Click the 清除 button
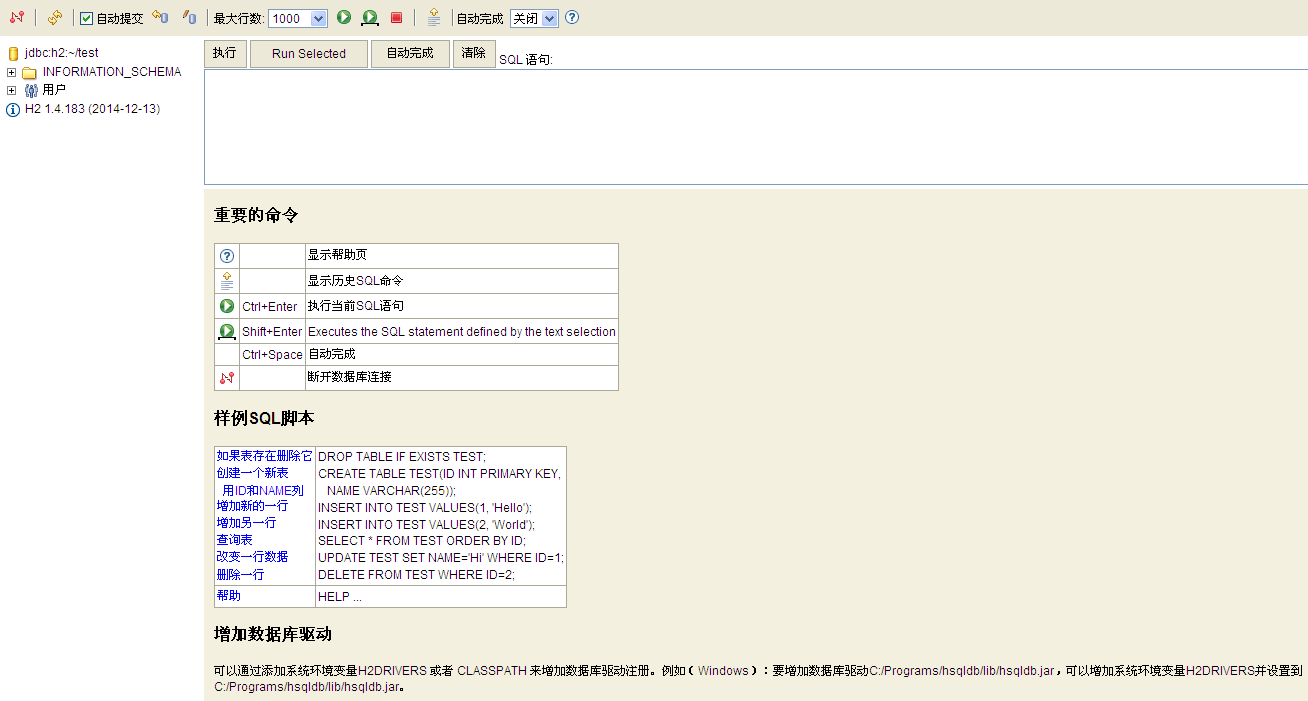 point(474,54)
